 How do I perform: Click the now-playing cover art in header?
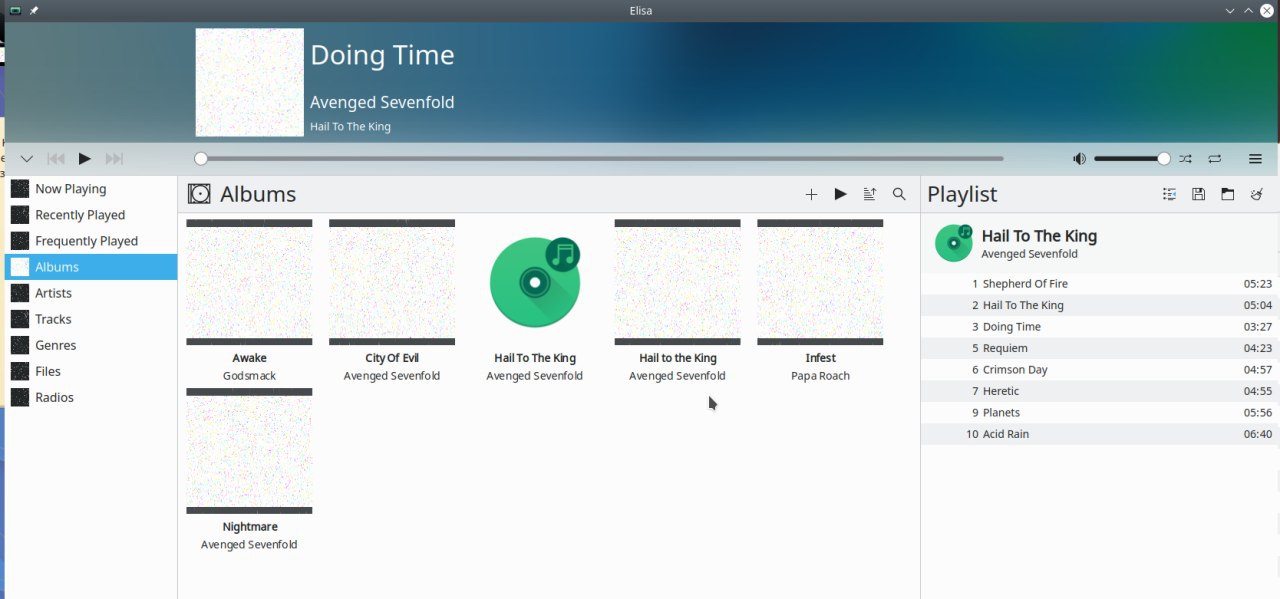pos(249,82)
